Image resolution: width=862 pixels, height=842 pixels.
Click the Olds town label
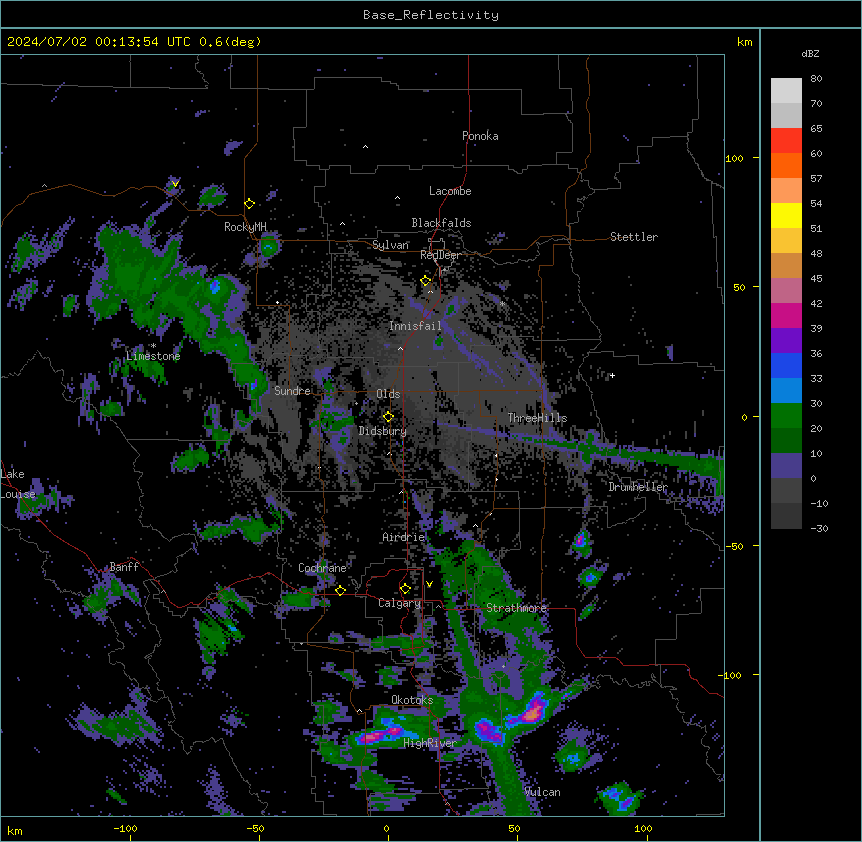click(x=388, y=394)
